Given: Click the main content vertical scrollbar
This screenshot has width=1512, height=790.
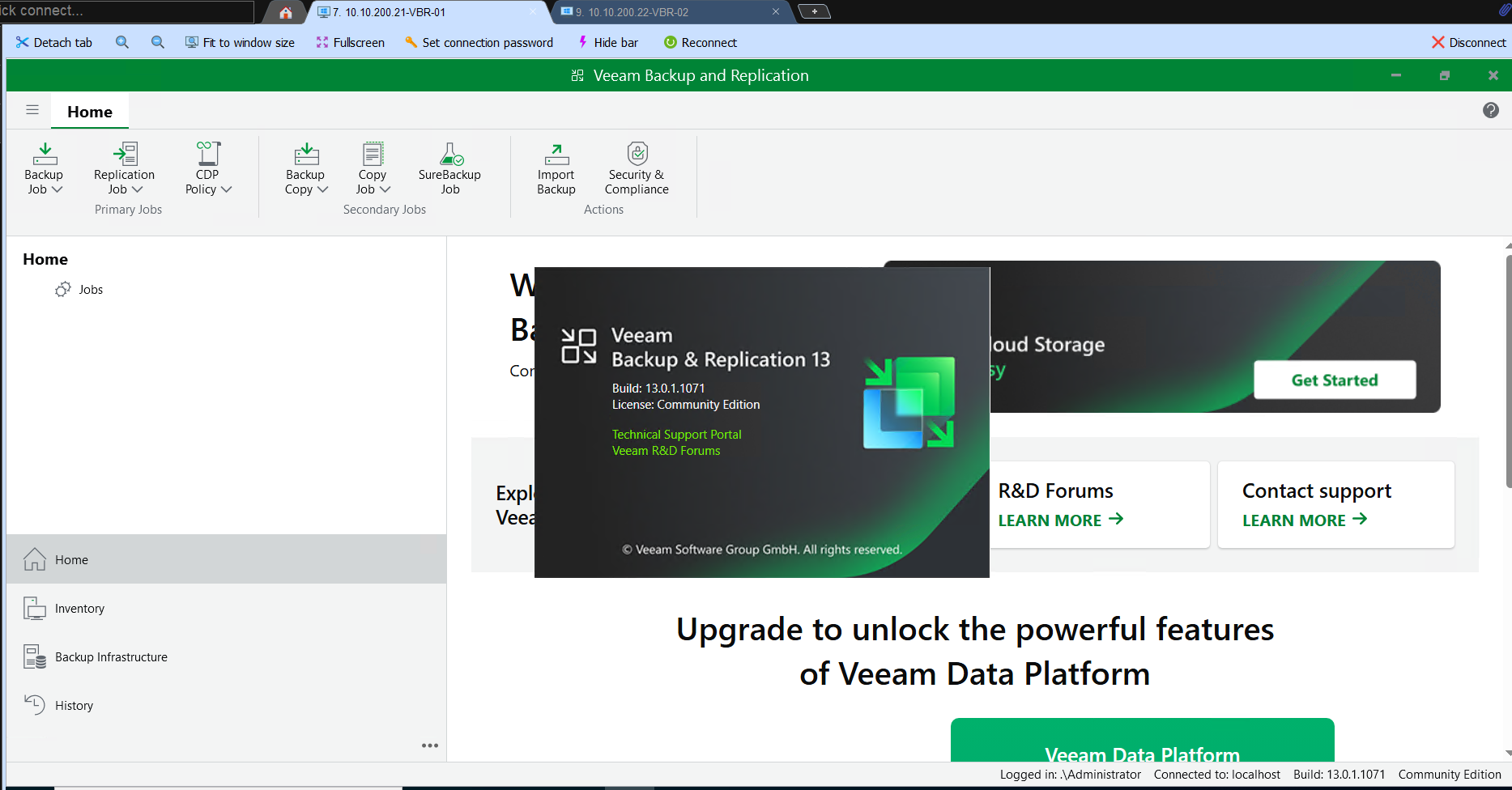Looking at the screenshot, I should pos(1508,372).
